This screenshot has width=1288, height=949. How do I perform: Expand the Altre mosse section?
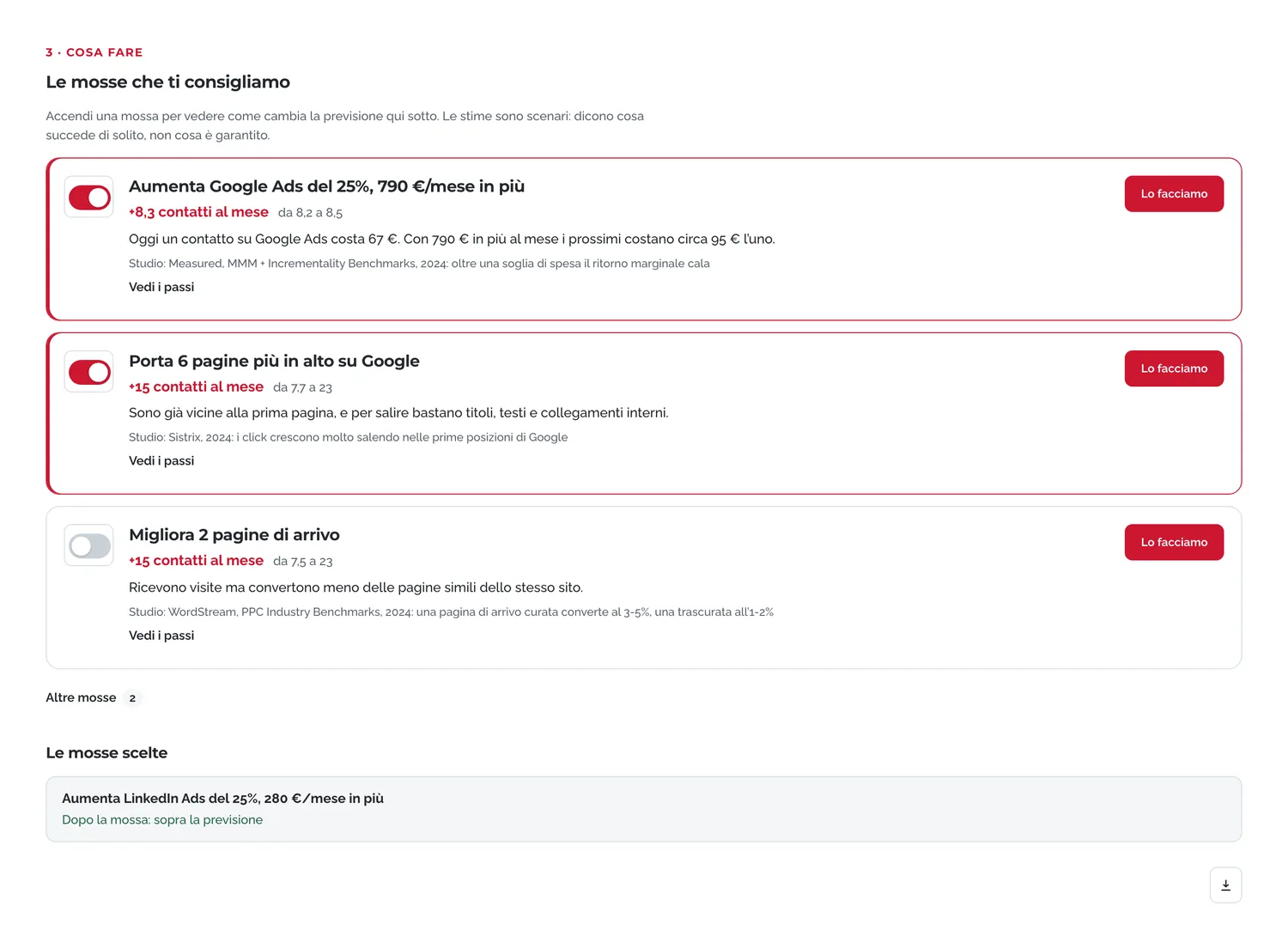[x=93, y=697]
